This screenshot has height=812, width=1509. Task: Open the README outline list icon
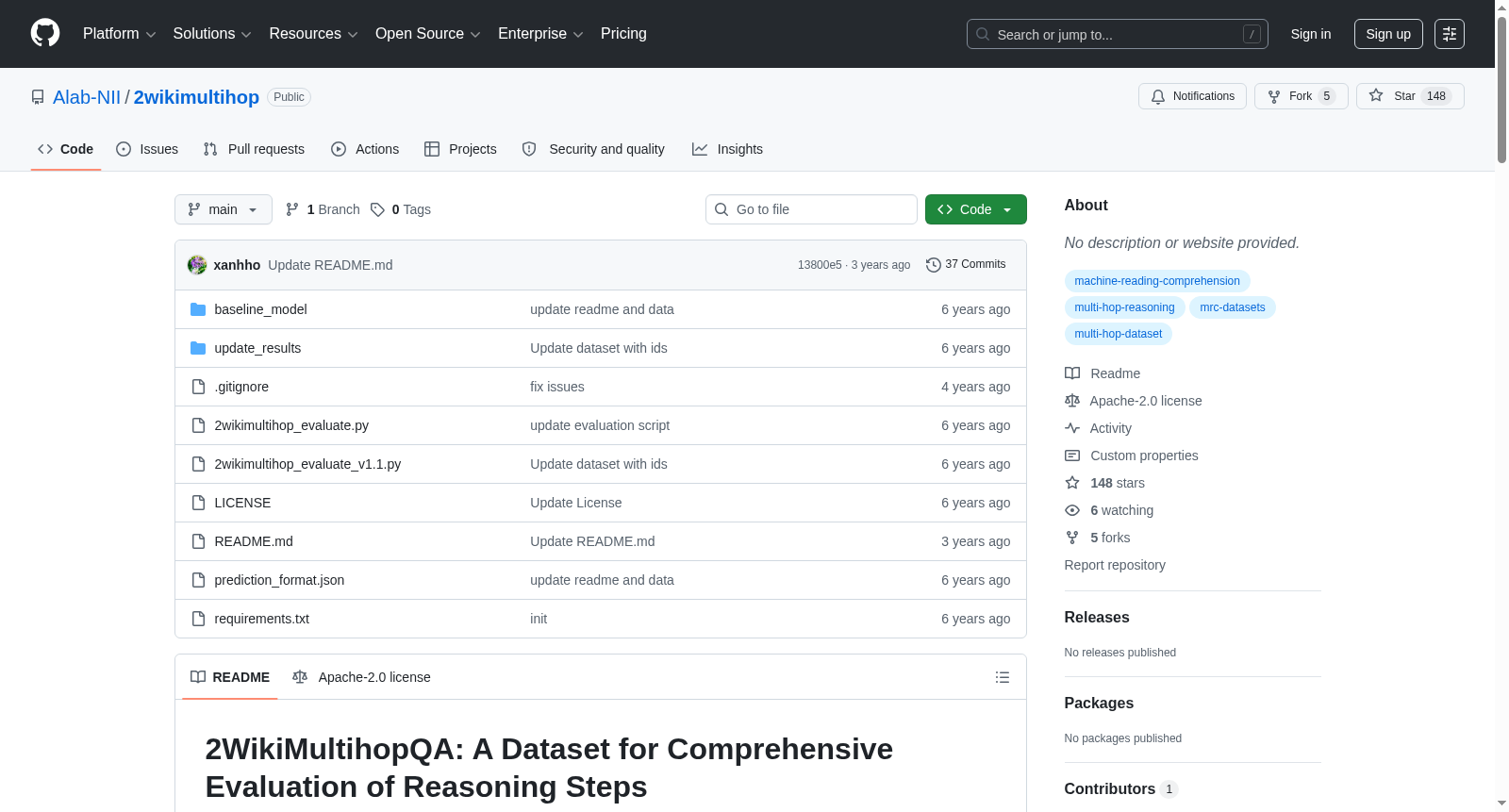pyautogui.click(x=1003, y=677)
